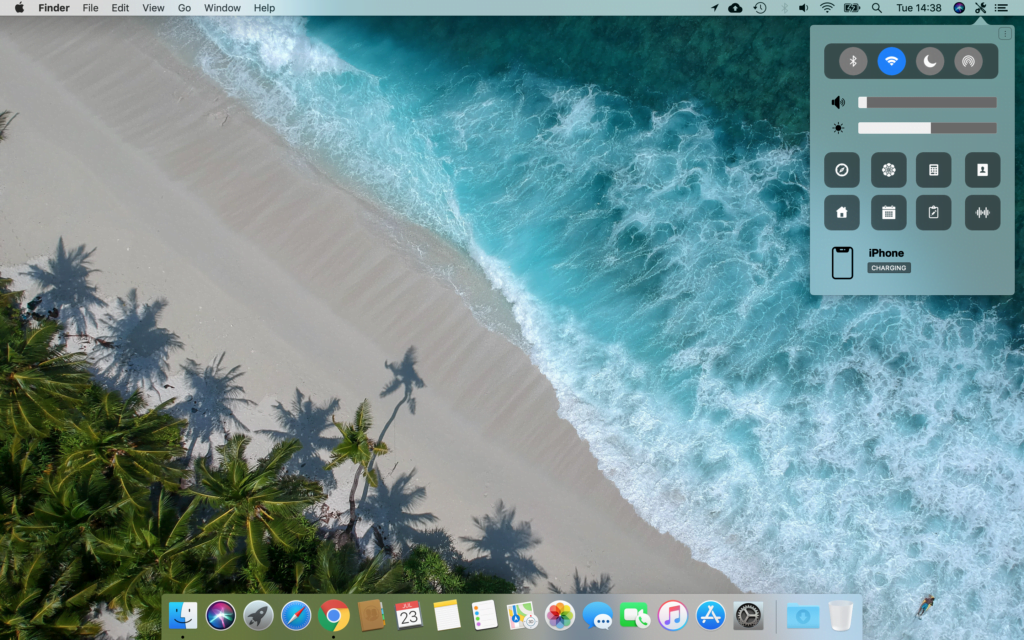The image size is (1024, 640).
Task: Open iTunes from the Dock
Action: (x=673, y=615)
